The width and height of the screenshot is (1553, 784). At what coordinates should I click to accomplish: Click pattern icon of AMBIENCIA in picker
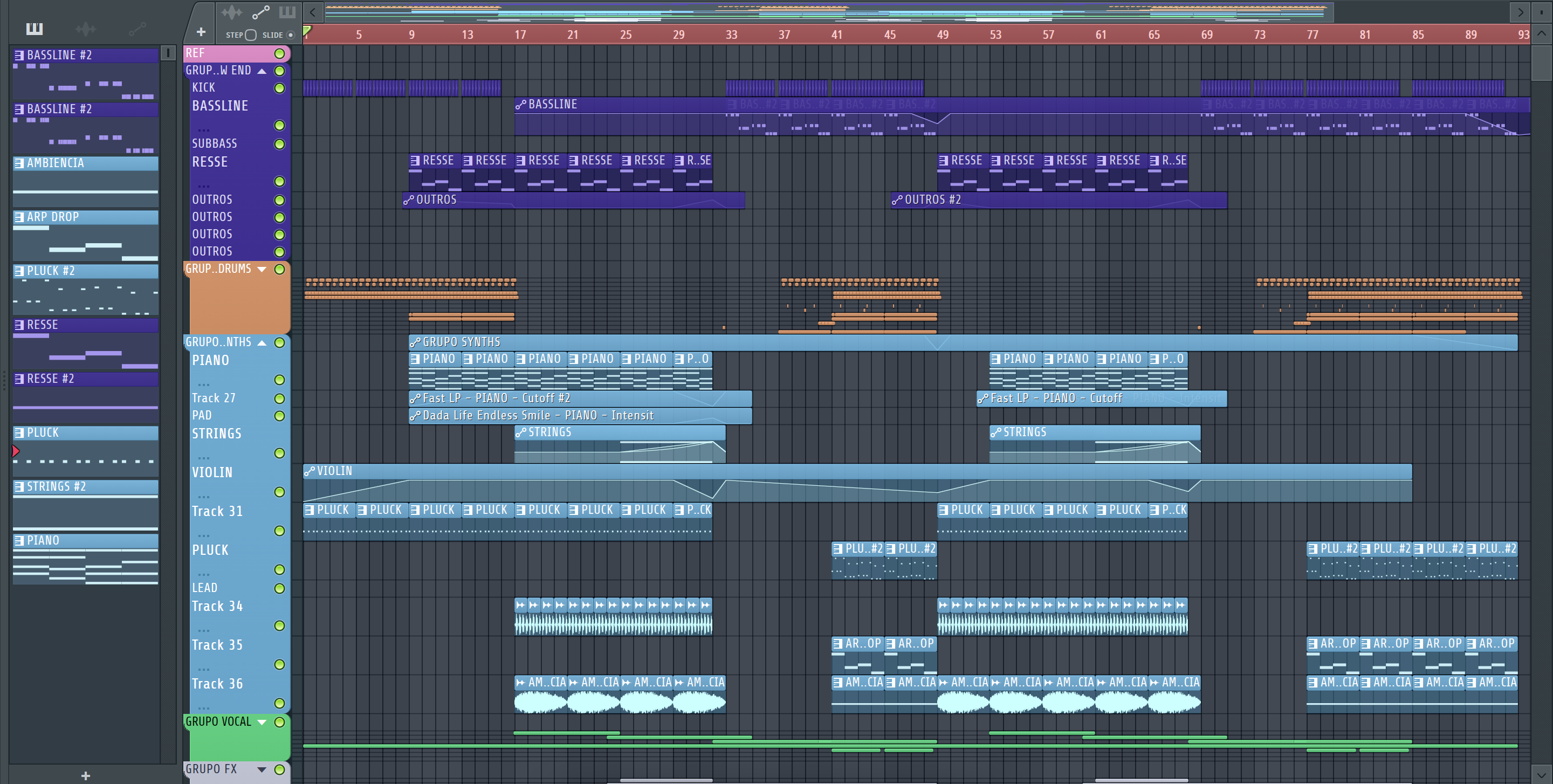19,163
